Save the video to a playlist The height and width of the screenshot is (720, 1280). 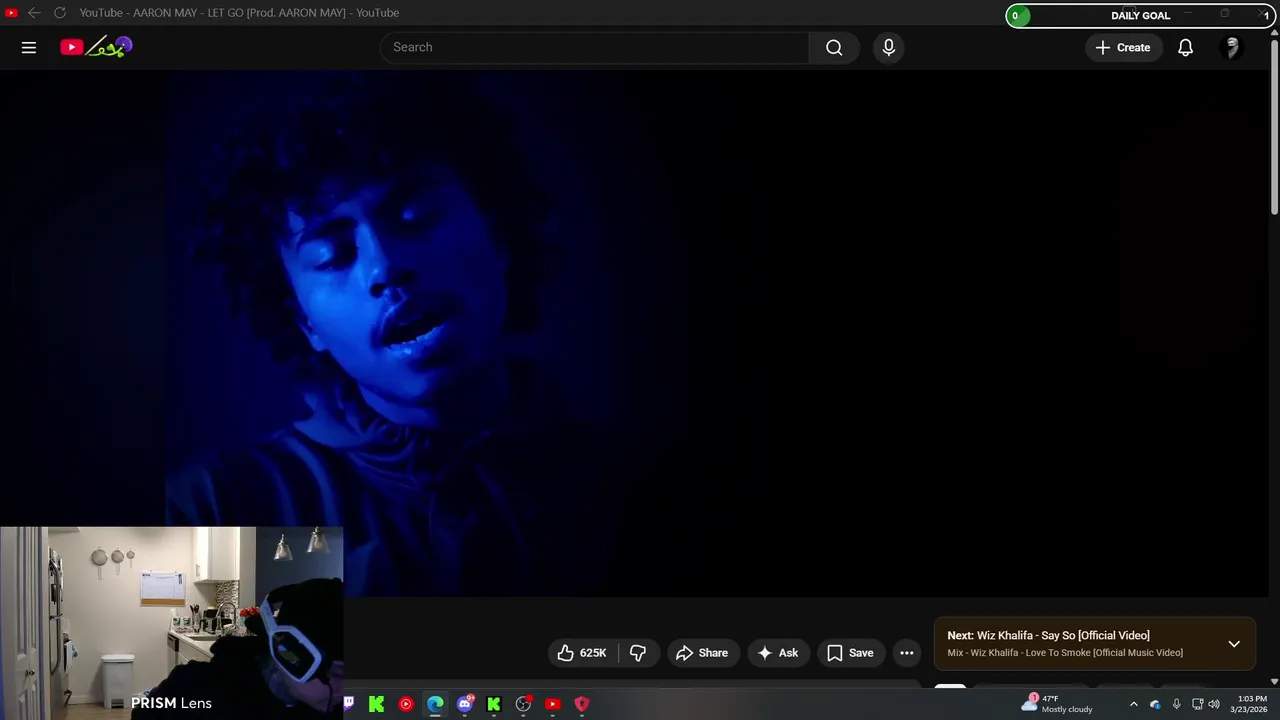coord(850,653)
